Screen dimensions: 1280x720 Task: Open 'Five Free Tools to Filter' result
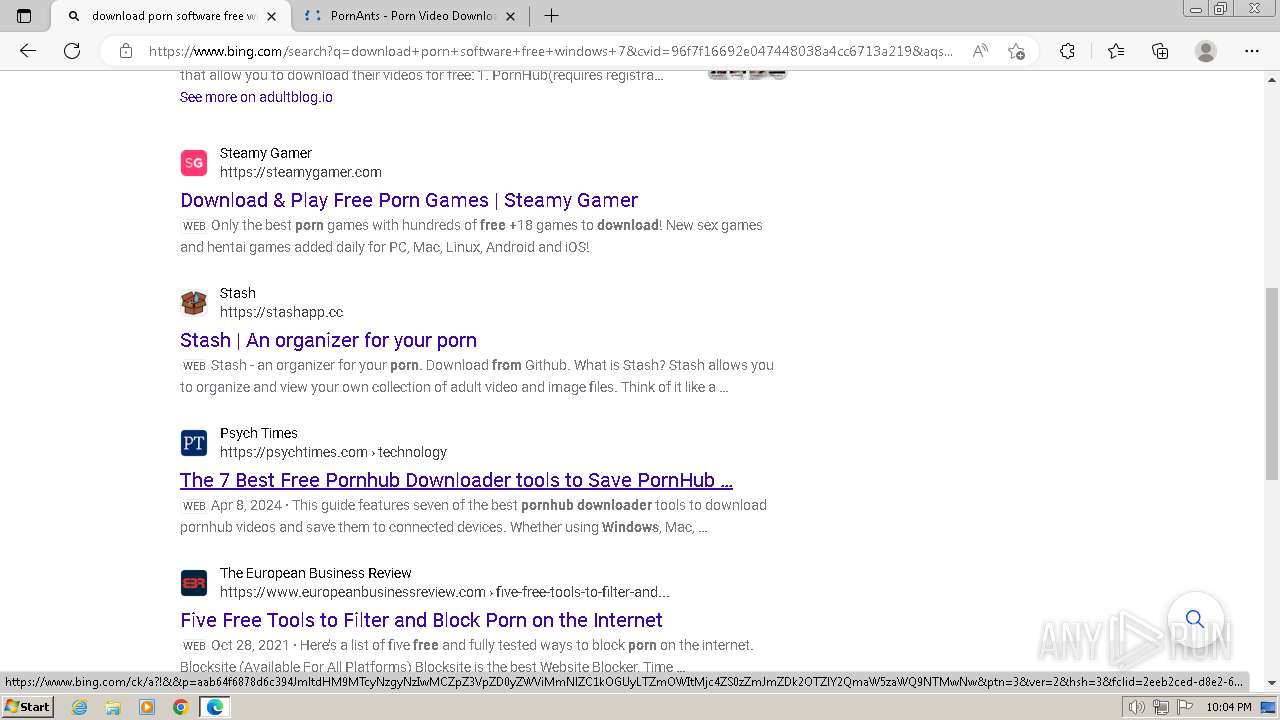(x=421, y=620)
